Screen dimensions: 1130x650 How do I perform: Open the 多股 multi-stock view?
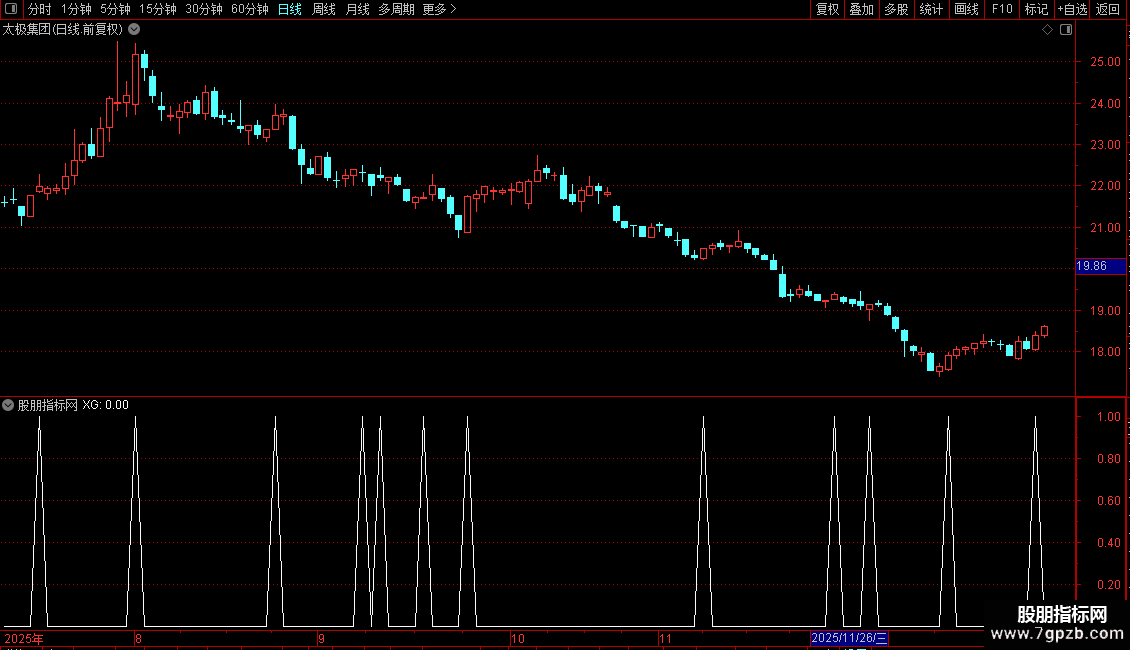[x=896, y=9]
